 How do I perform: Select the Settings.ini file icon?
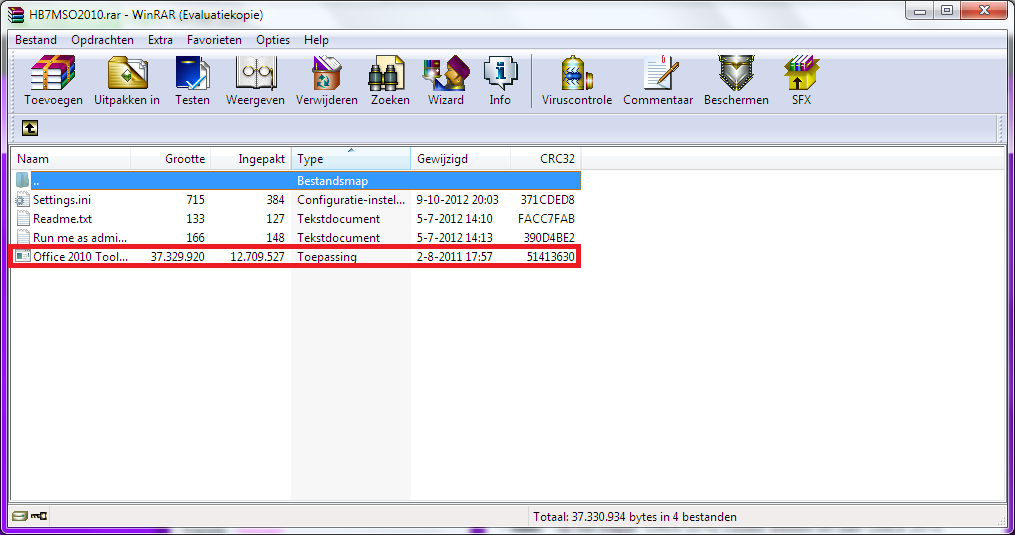pyautogui.click(x=23, y=199)
